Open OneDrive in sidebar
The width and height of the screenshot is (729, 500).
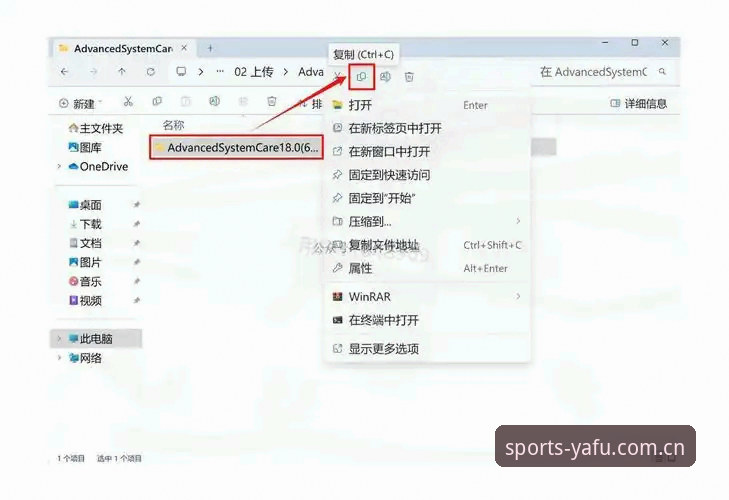point(98,167)
